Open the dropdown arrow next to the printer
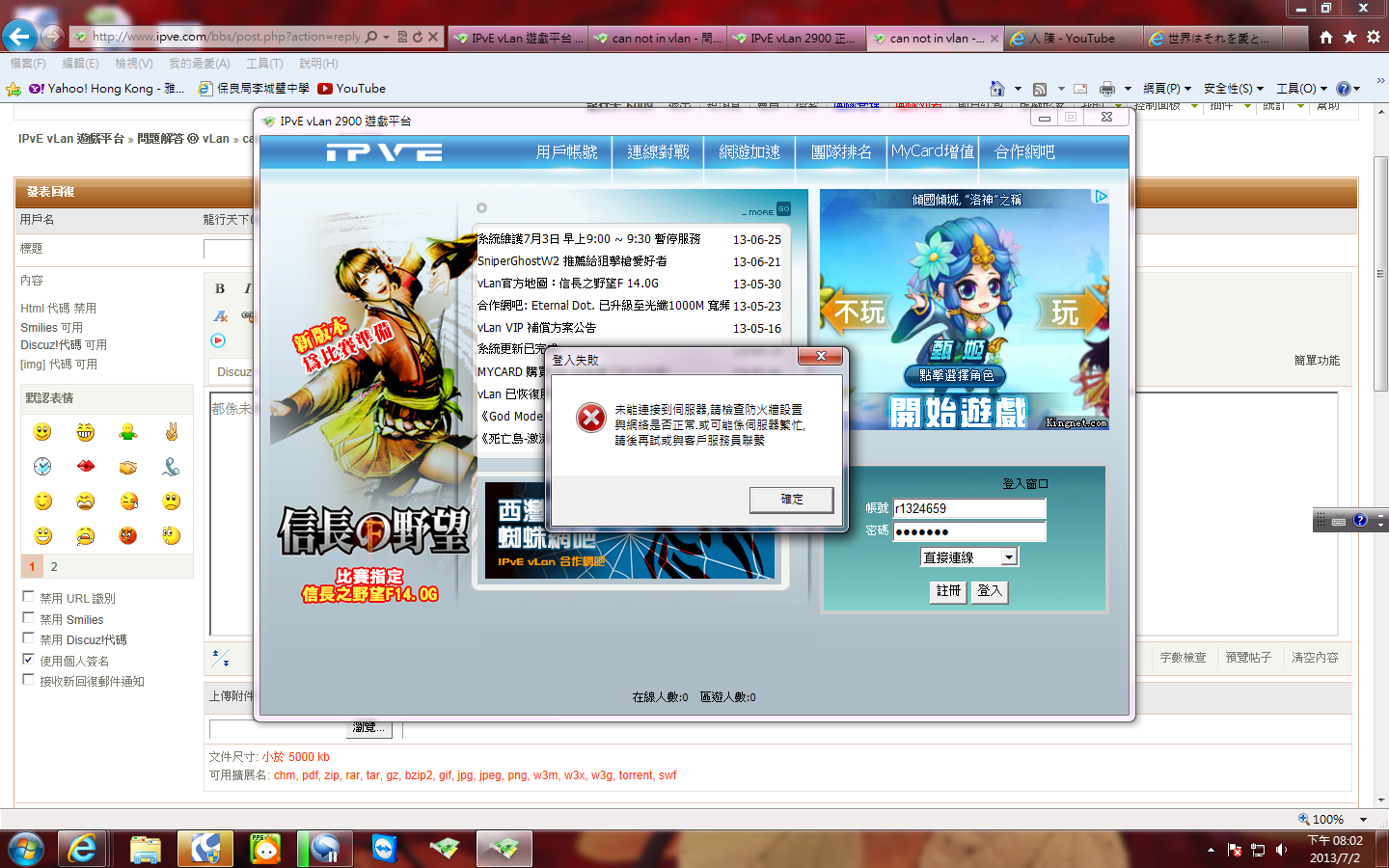The height and width of the screenshot is (868, 1389). coord(1128,89)
